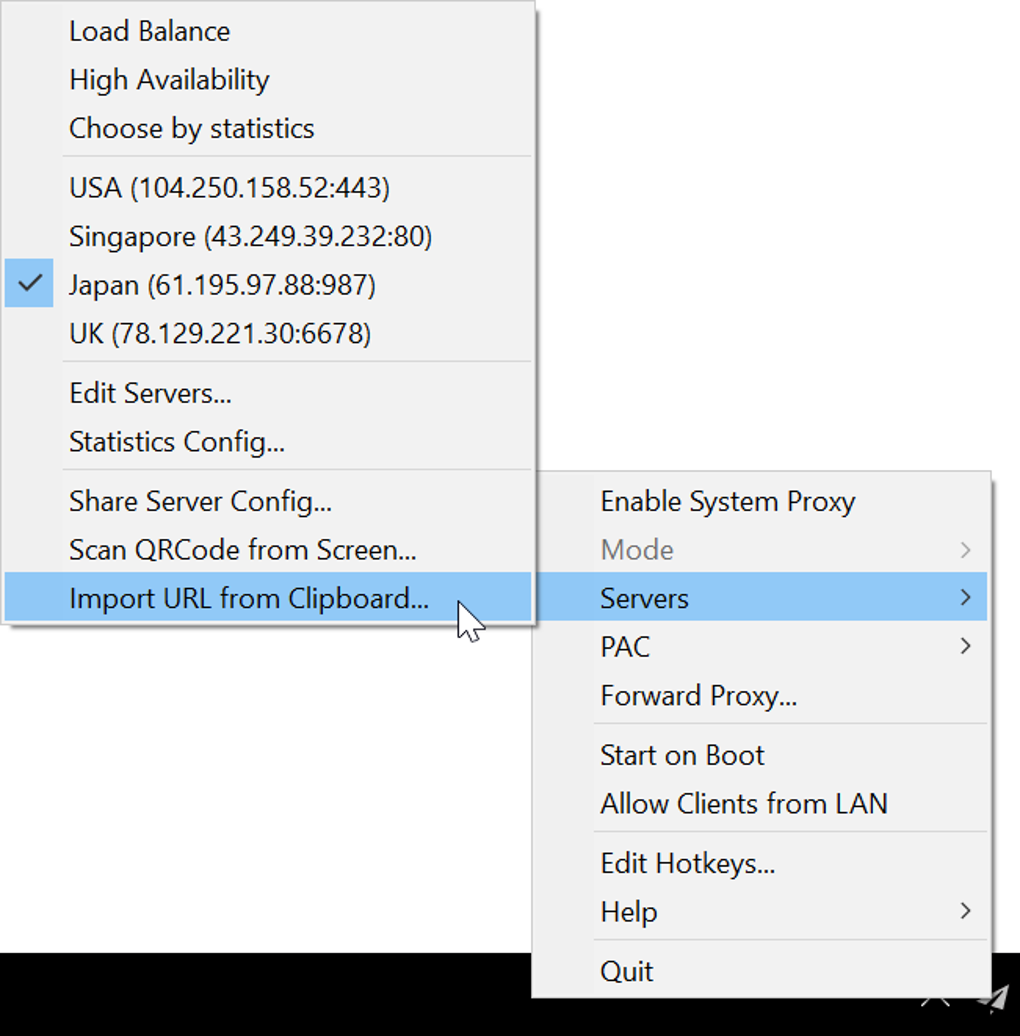
Task: Switch to the Singapore server
Action: [250, 237]
